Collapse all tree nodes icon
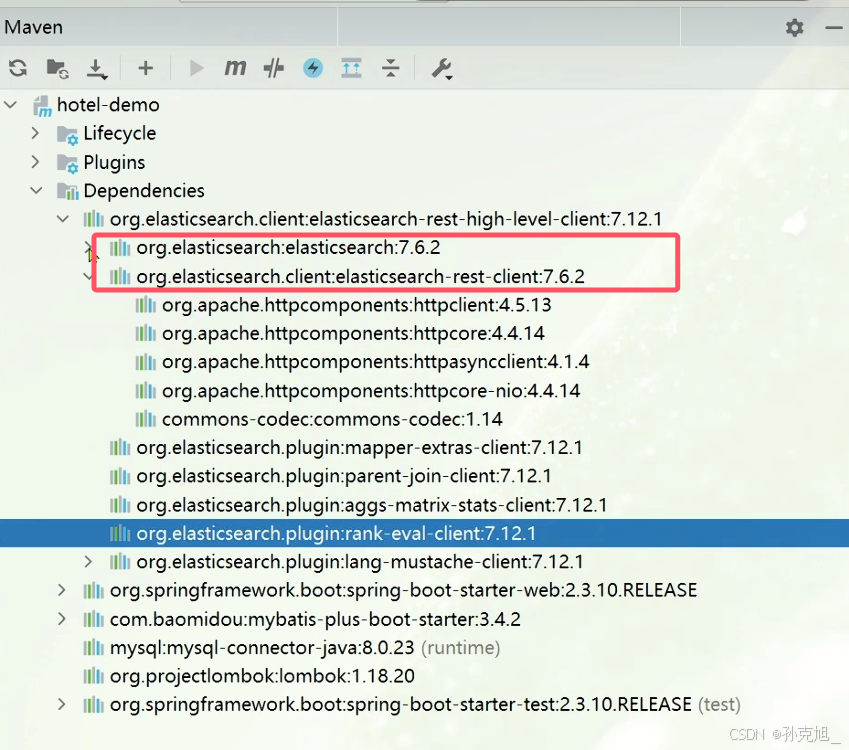 click(x=390, y=68)
